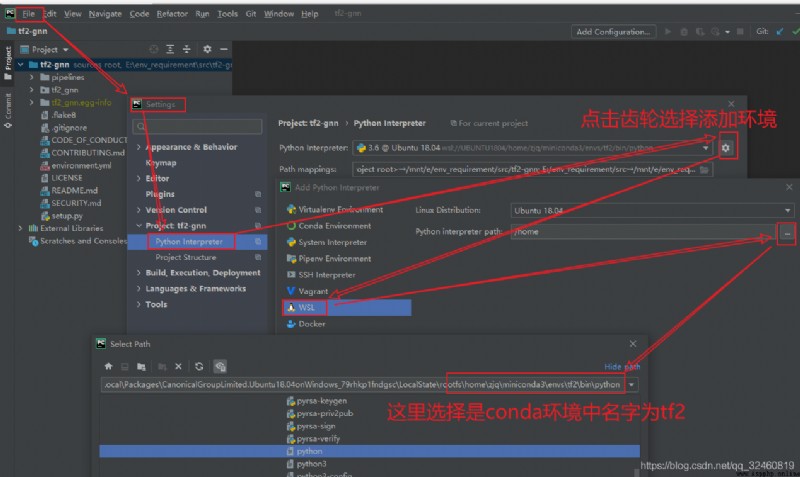Click Refresh icon in Select Path
The width and height of the screenshot is (800, 477).
199,366
